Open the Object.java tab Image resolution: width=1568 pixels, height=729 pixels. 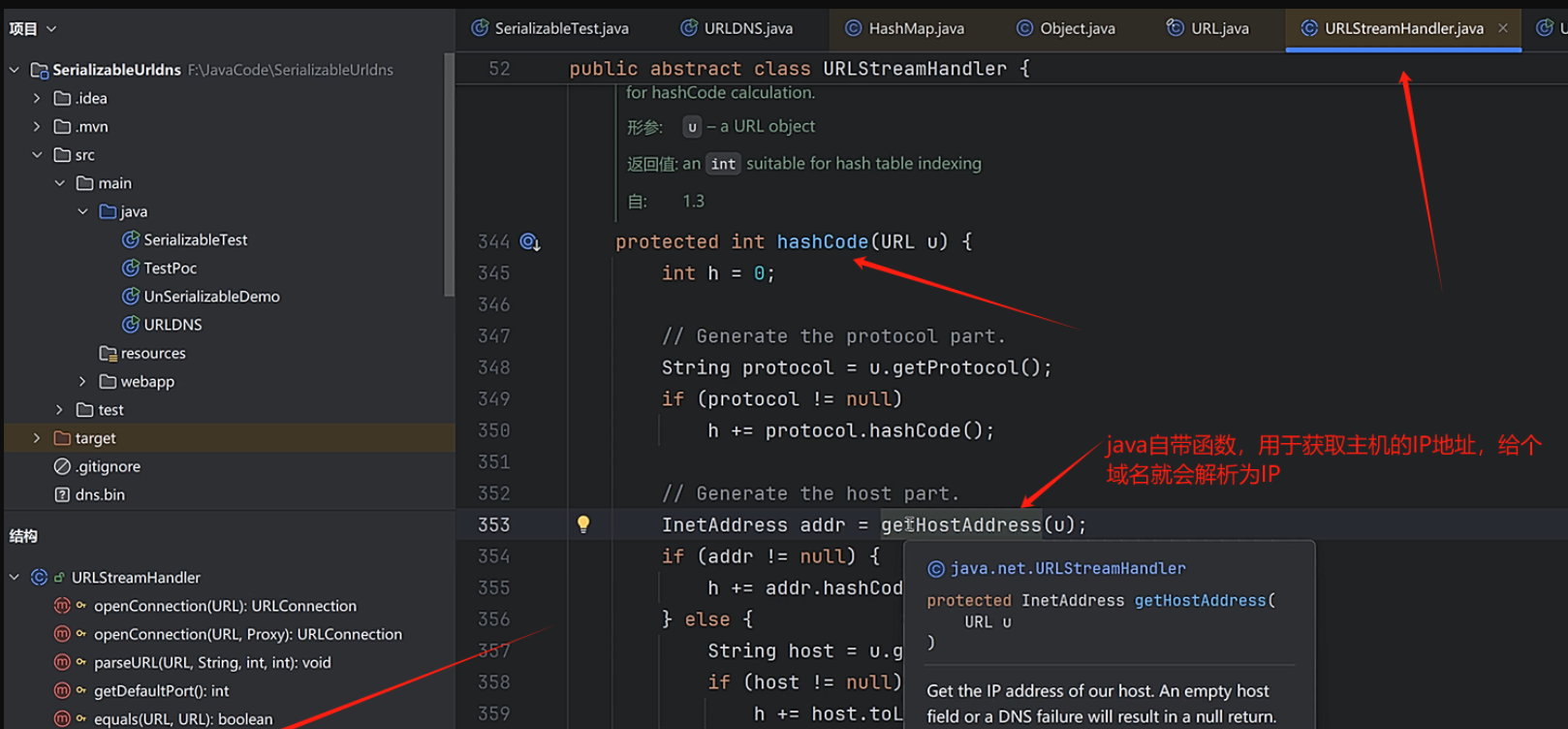coord(1066,28)
